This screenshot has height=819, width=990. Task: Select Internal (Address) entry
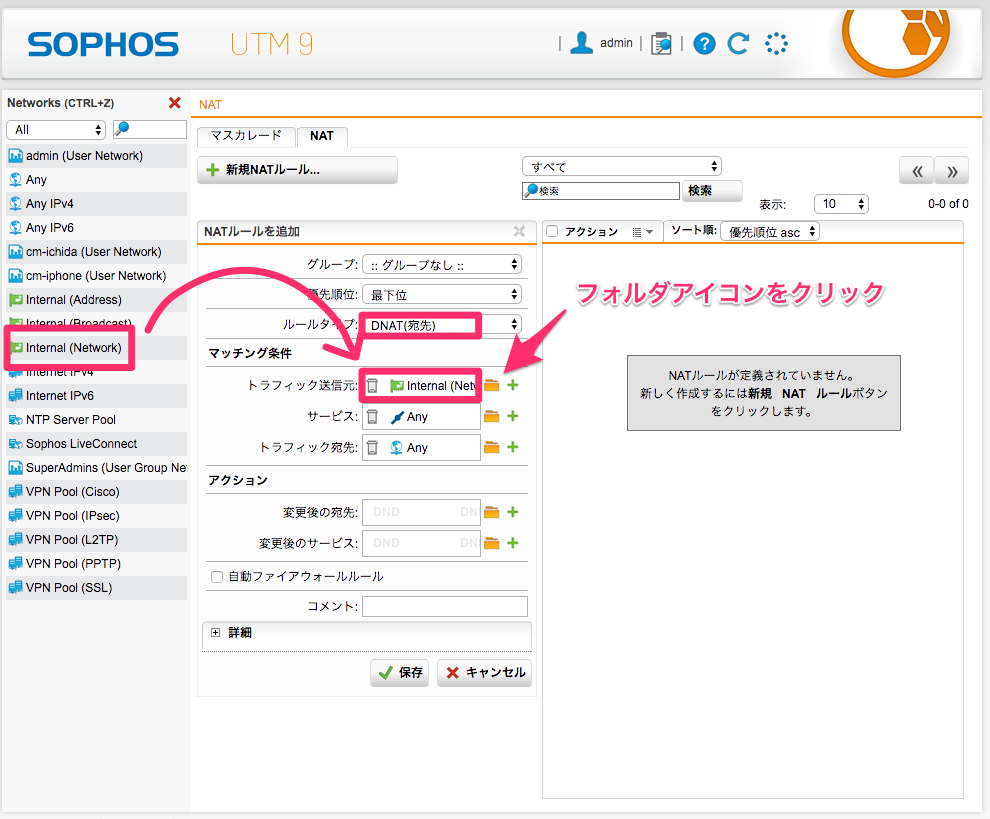(x=97, y=300)
